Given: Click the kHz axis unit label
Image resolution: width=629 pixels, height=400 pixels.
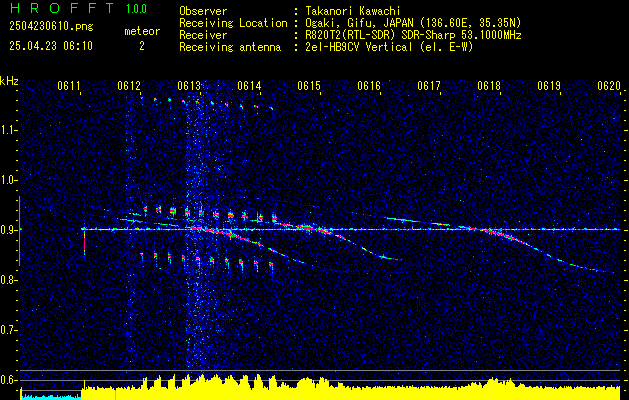Looking at the screenshot, I should click(9, 81).
